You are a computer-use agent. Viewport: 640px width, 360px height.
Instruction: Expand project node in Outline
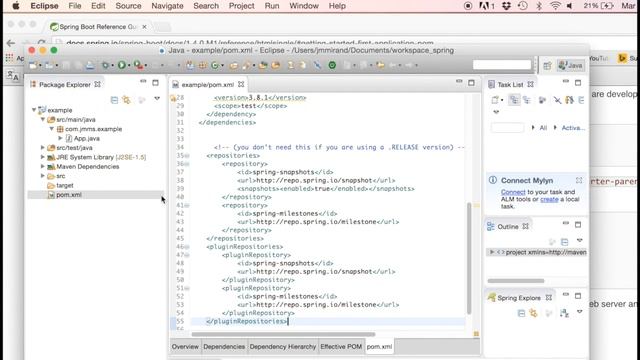(x=492, y=252)
